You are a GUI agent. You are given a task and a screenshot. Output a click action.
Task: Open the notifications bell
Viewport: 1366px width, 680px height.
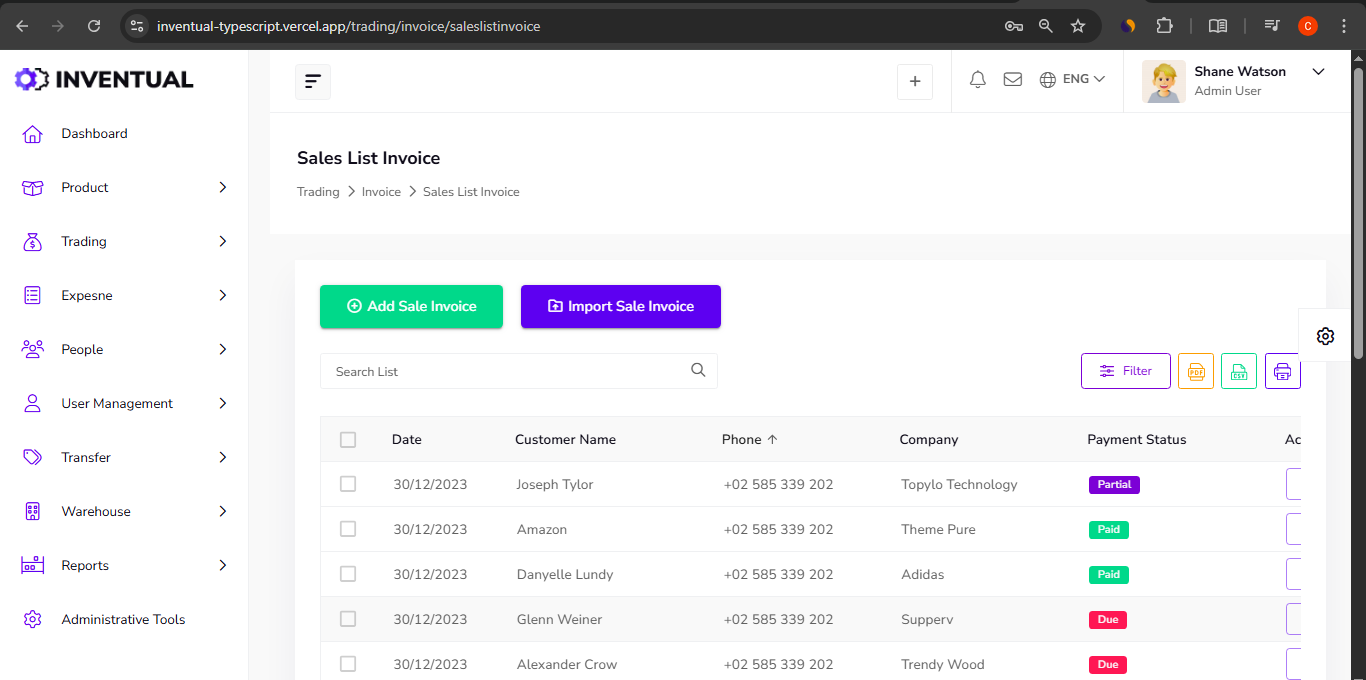tap(978, 80)
